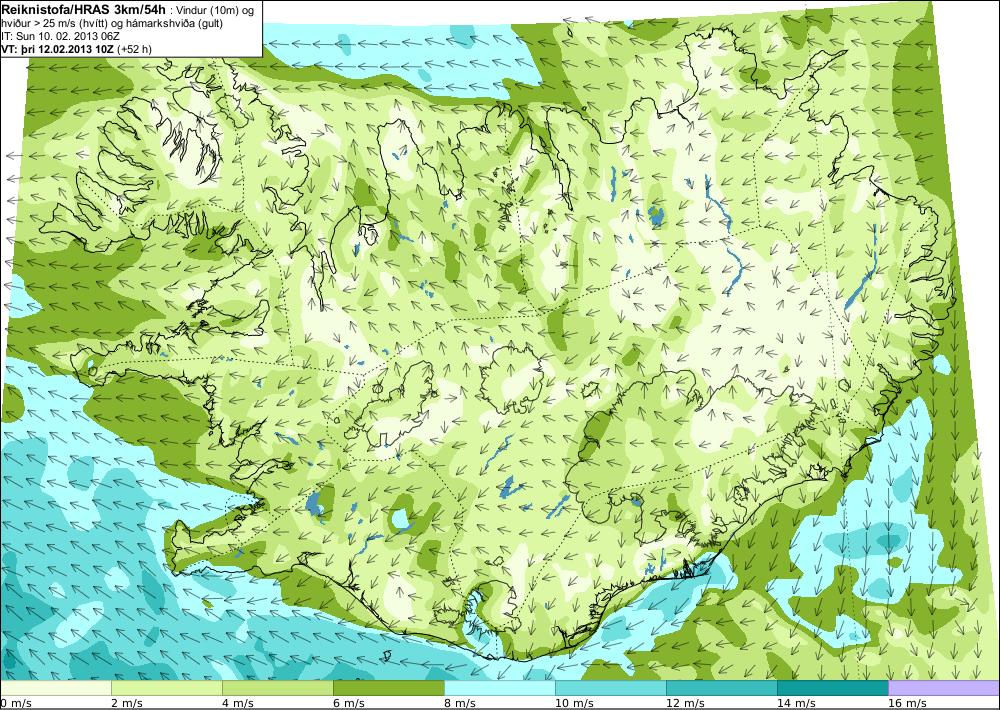Image resolution: width=1000 pixels, height=710 pixels.
Task: Click the text "IT: Sun 10. 02. 2013 06Z"
Action: tap(61, 36)
